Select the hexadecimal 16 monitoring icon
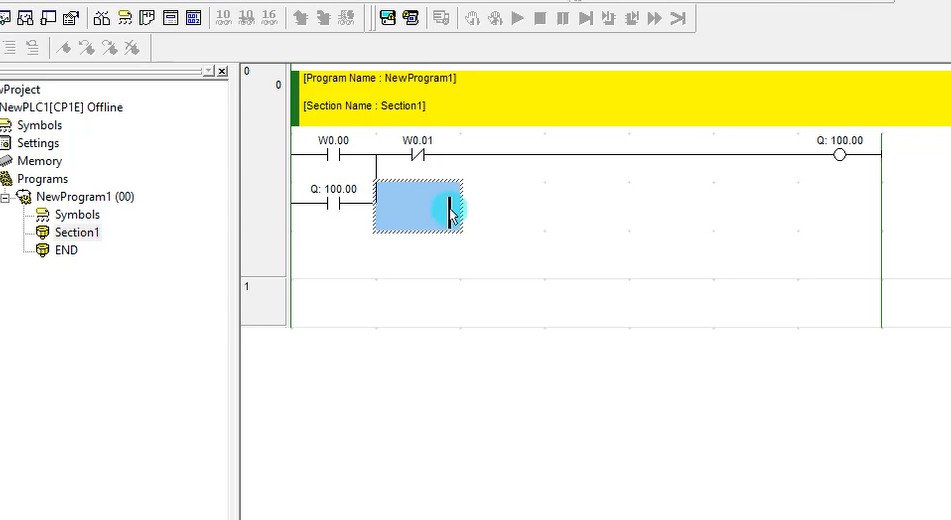Screen dimensions: 951x520 pyautogui.click(x=269, y=18)
